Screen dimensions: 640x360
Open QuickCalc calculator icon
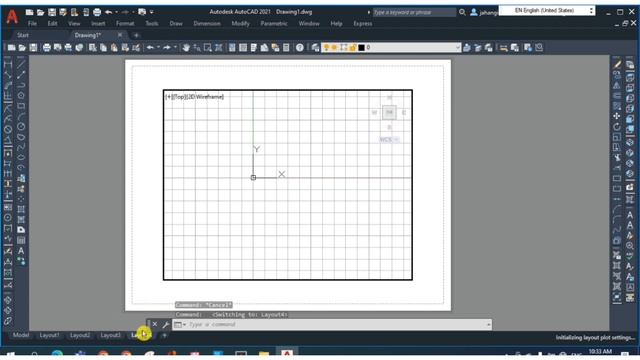click(286, 48)
